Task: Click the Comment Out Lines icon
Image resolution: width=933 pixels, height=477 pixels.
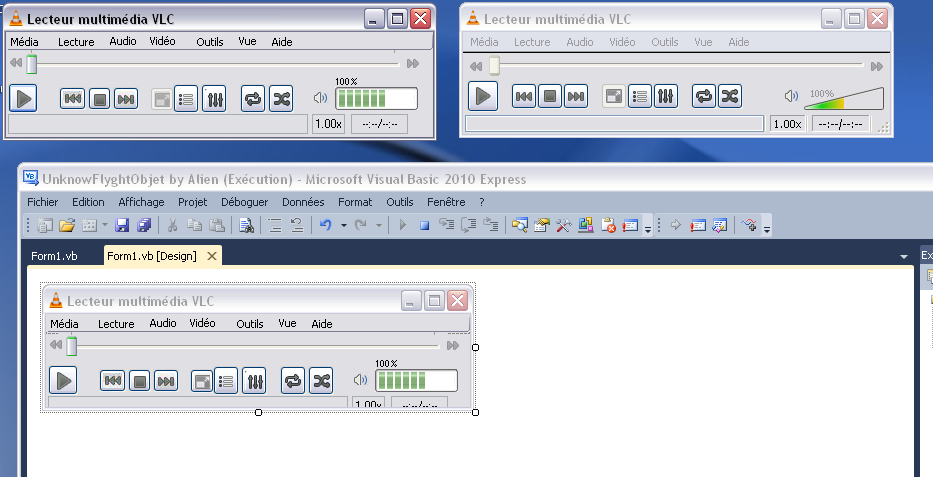Action: pyautogui.click(x=274, y=225)
